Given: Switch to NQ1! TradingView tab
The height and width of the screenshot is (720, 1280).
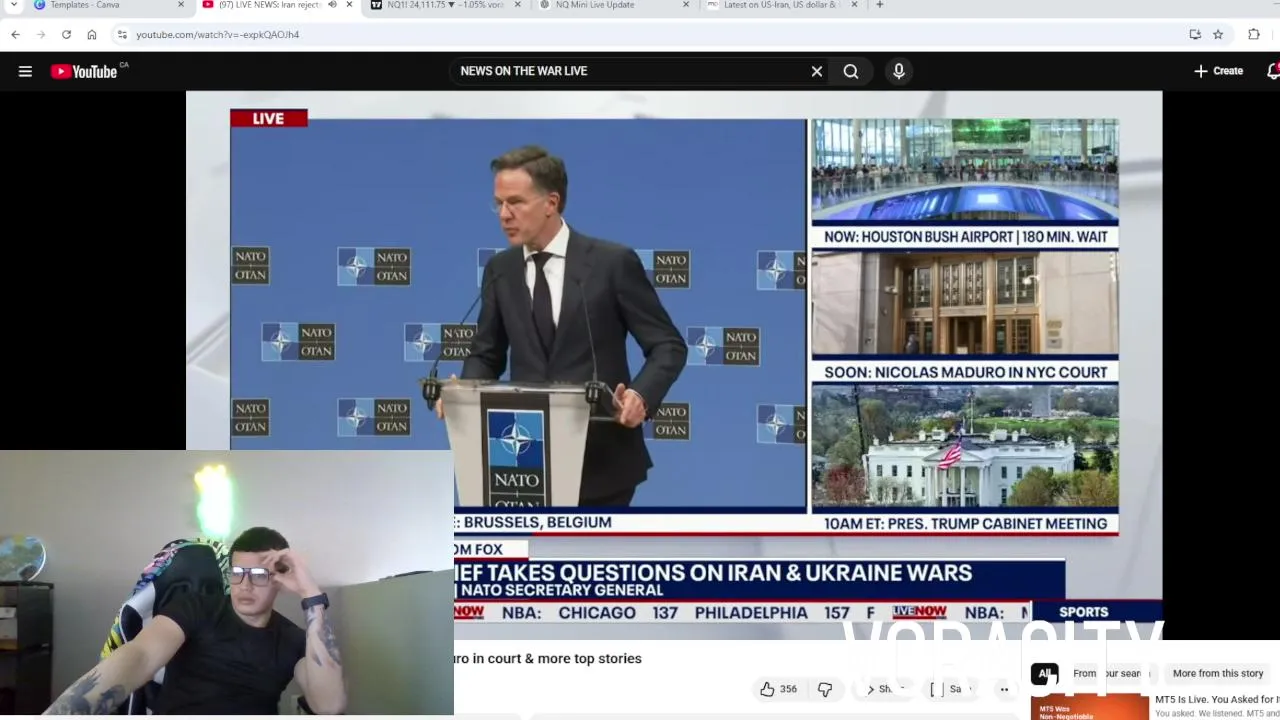Looking at the screenshot, I should coord(445,5).
